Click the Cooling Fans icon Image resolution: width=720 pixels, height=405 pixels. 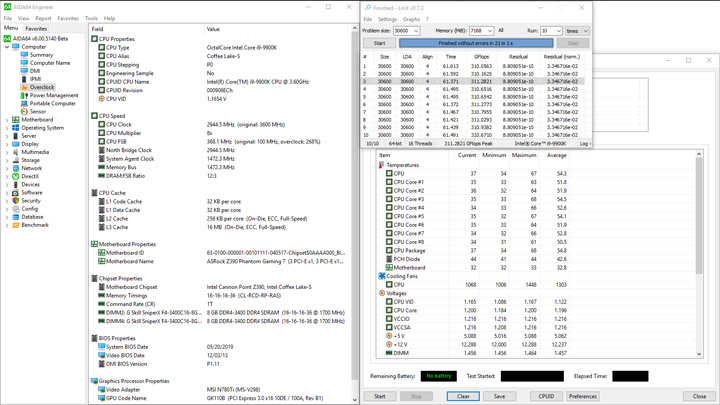point(382,276)
